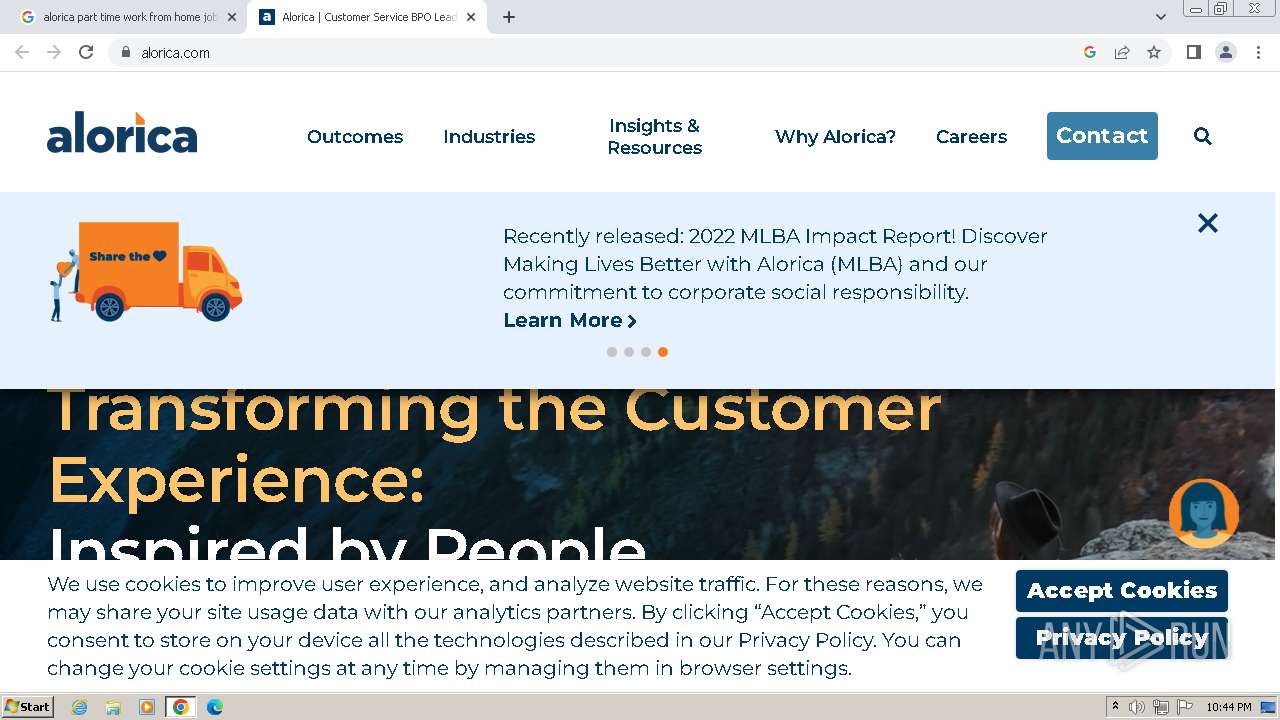
Task: Click the Transforming the Customer Experience headline
Action: pyautogui.click(x=495, y=445)
